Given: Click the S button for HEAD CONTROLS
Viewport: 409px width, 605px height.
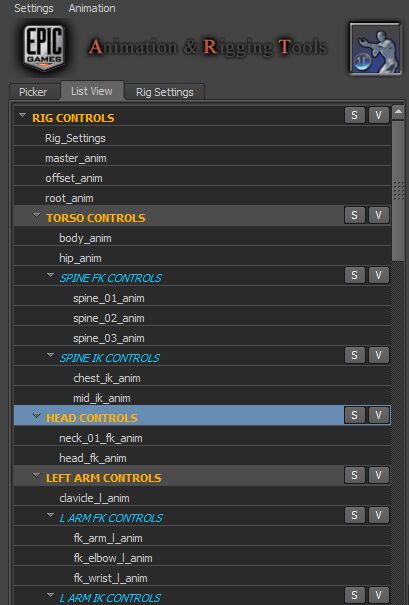Looking at the screenshot, I should click(355, 416).
